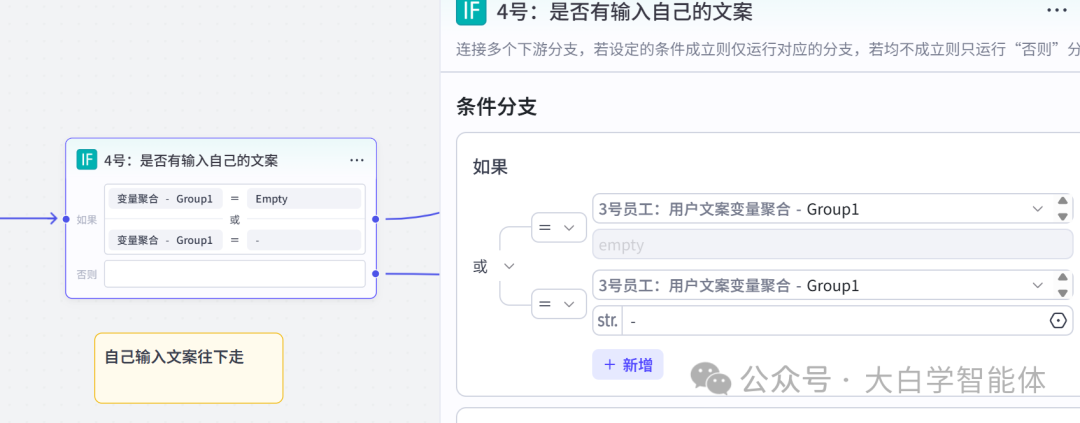Click the first condition 变量聚合 - Group1 on the node
This screenshot has height=423, width=1080.
click(165, 198)
